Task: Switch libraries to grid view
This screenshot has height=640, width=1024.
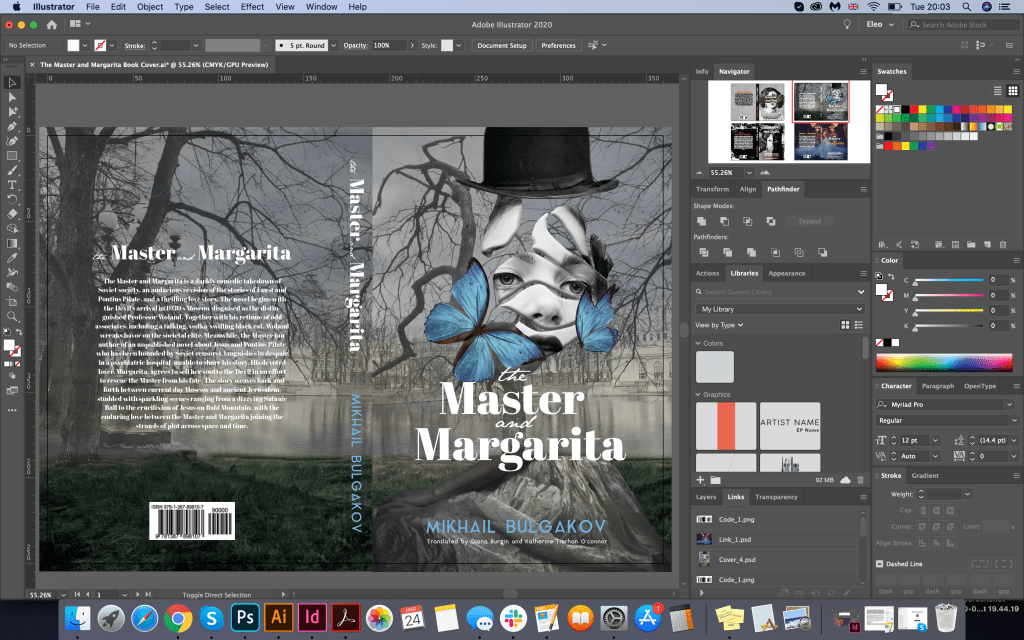Action: 844,325
